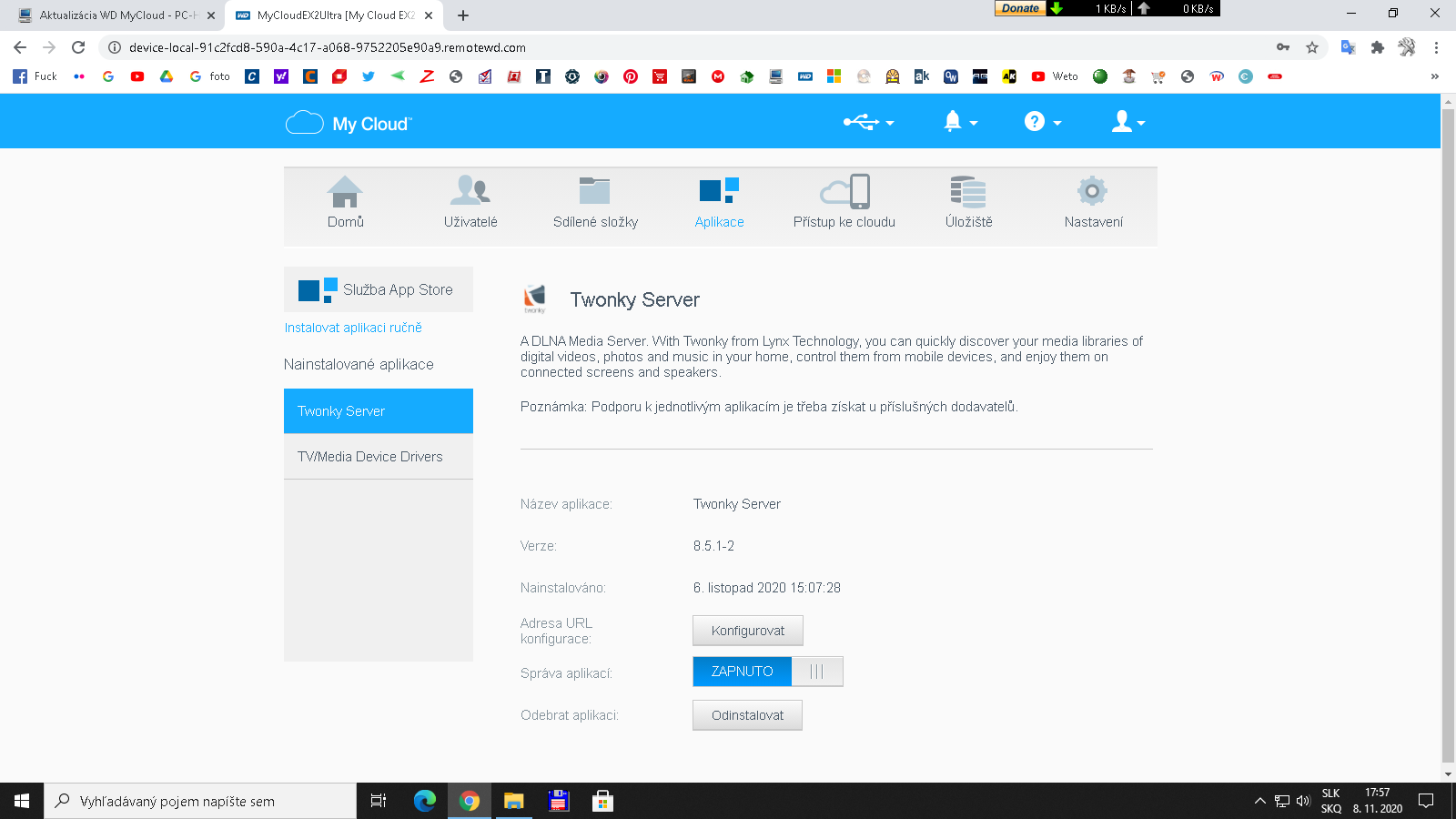Select TV/Media Device Drivers app
The image size is (1456, 819).
click(x=379, y=457)
